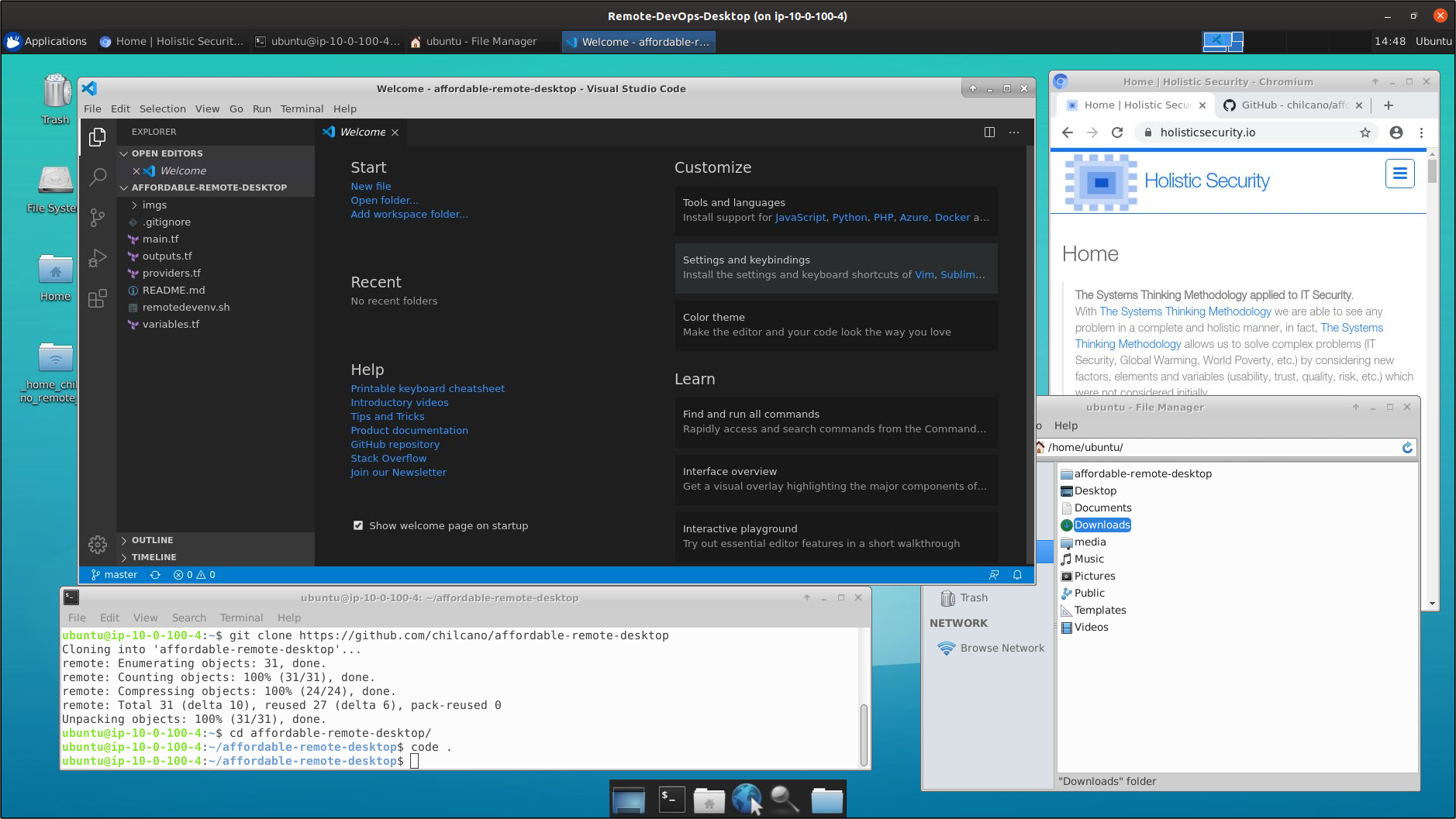Open Trash icon on the desktop
This screenshot has height=819, width=1456.
coord(56,98)
